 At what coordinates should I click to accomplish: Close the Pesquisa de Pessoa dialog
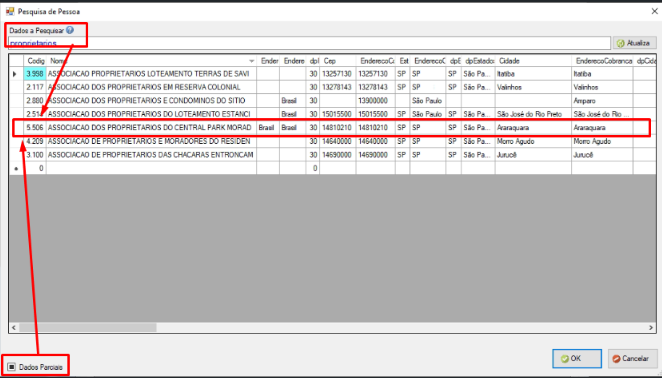click(x=654, y=11)
